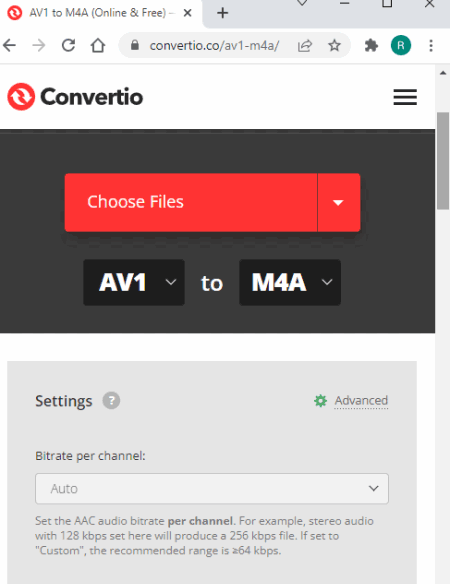Click the Convertio logo
The image size is (450, 584).
pos(75,97)
